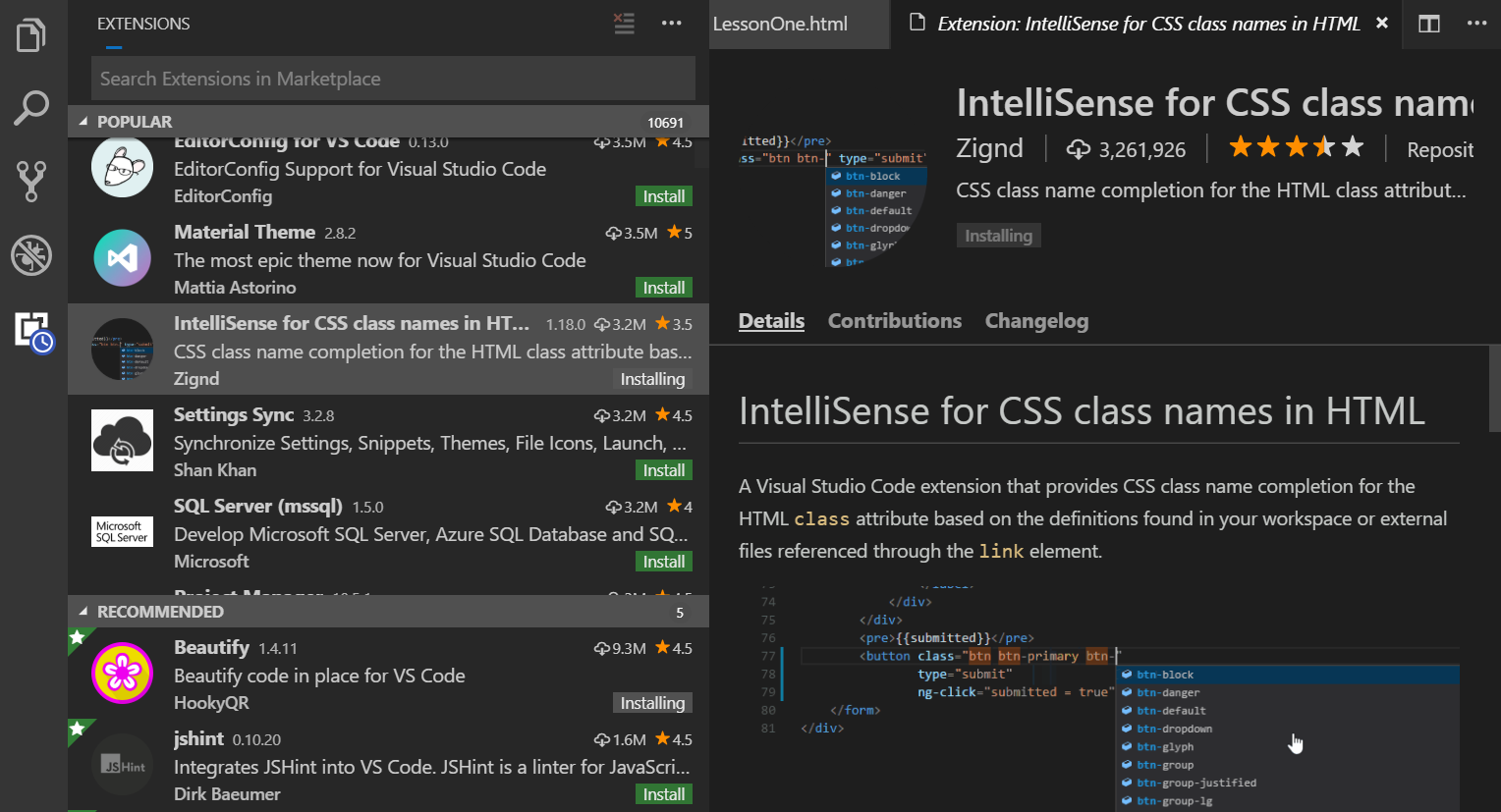Viewport: 1501px width, 812px height.
Task: Install the jshint extension
Action: click(664, 794)
